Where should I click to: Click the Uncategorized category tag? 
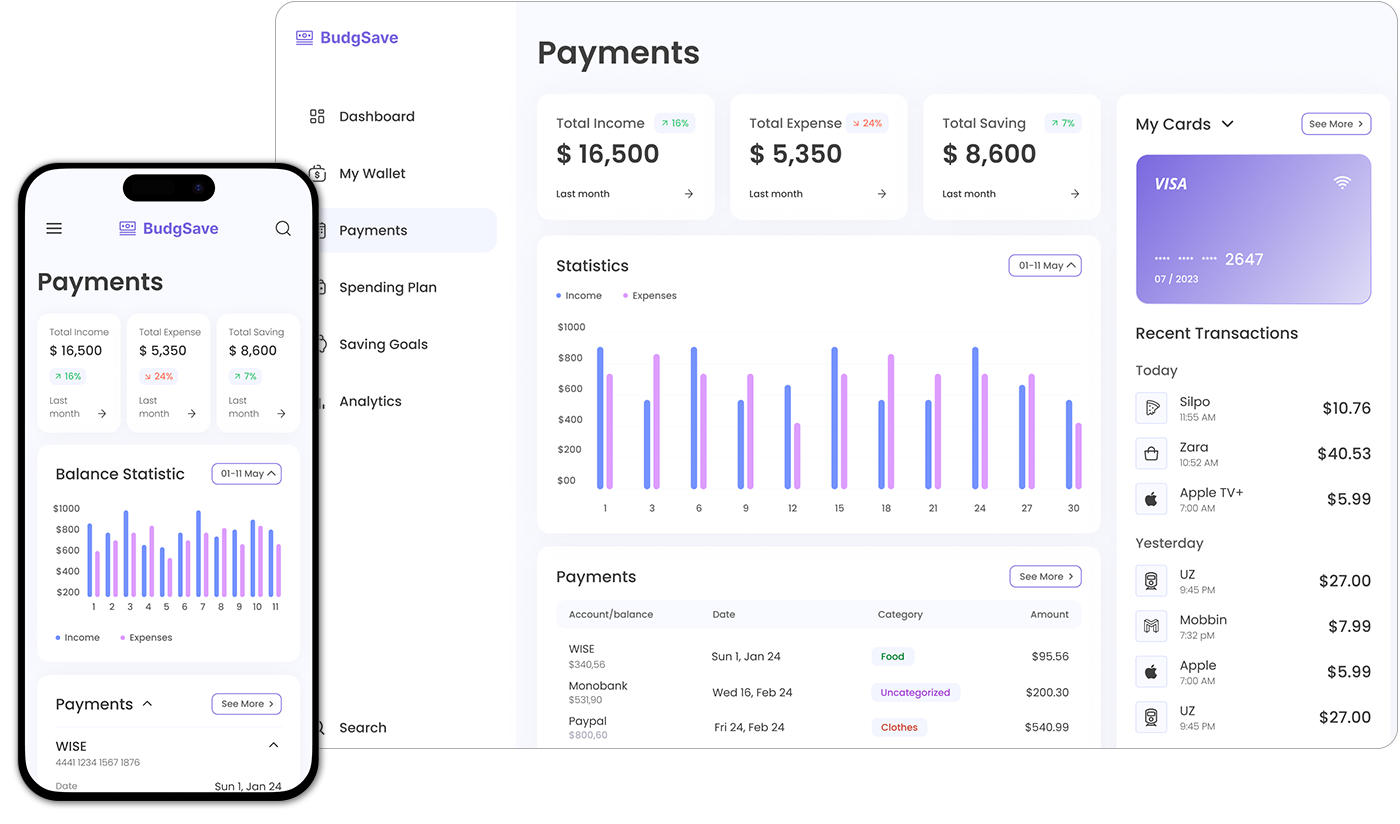915,692
